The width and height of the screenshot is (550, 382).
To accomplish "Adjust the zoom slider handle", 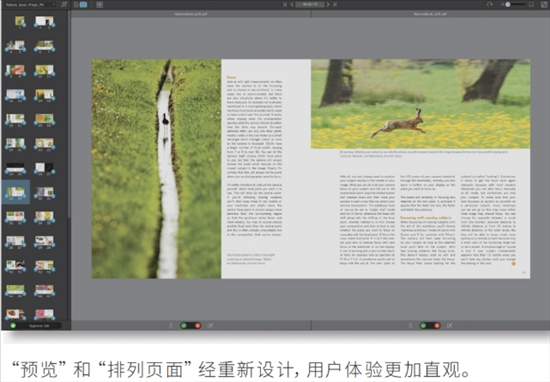I will [x=508, y=5].
